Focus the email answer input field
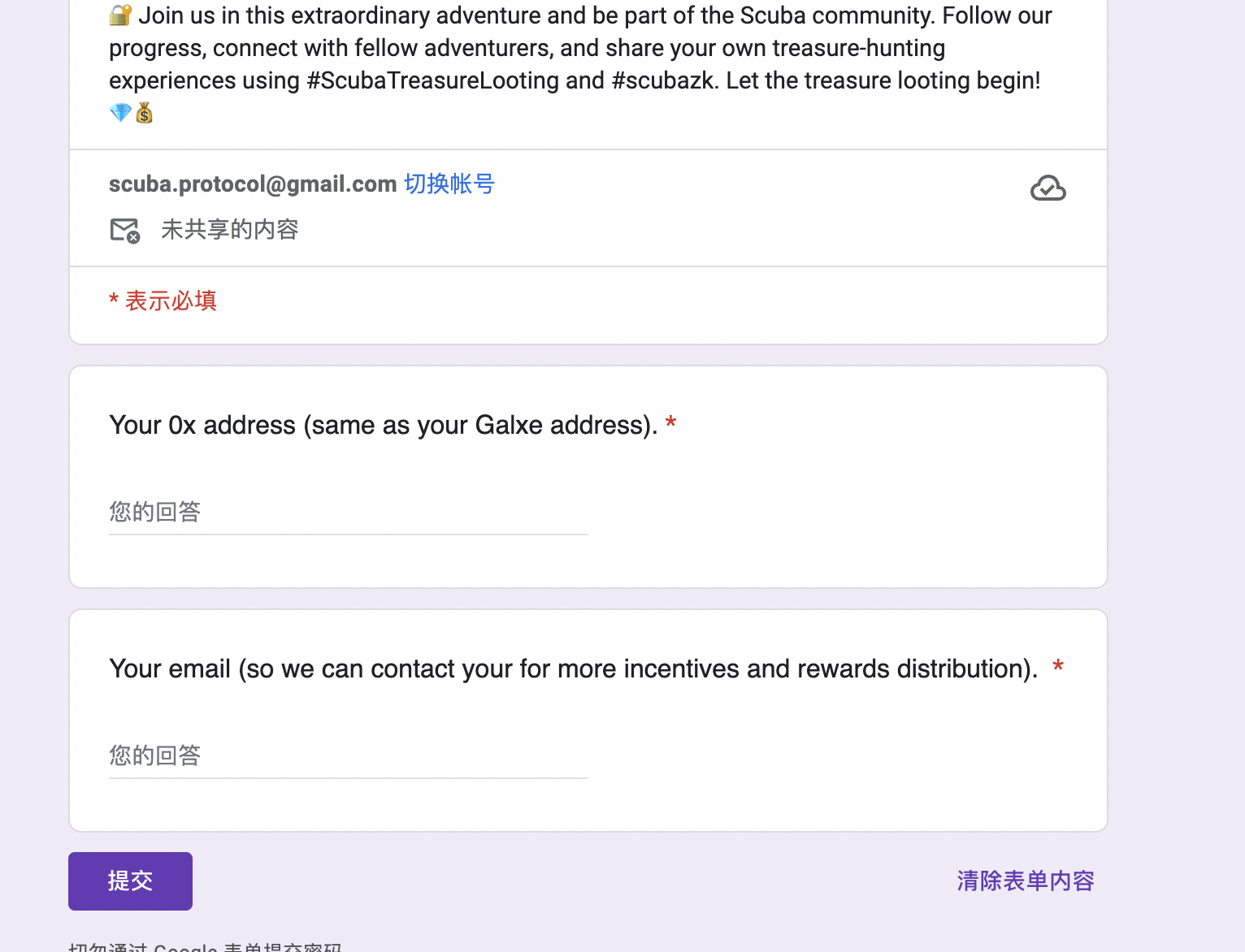 (x=348, y=755)
